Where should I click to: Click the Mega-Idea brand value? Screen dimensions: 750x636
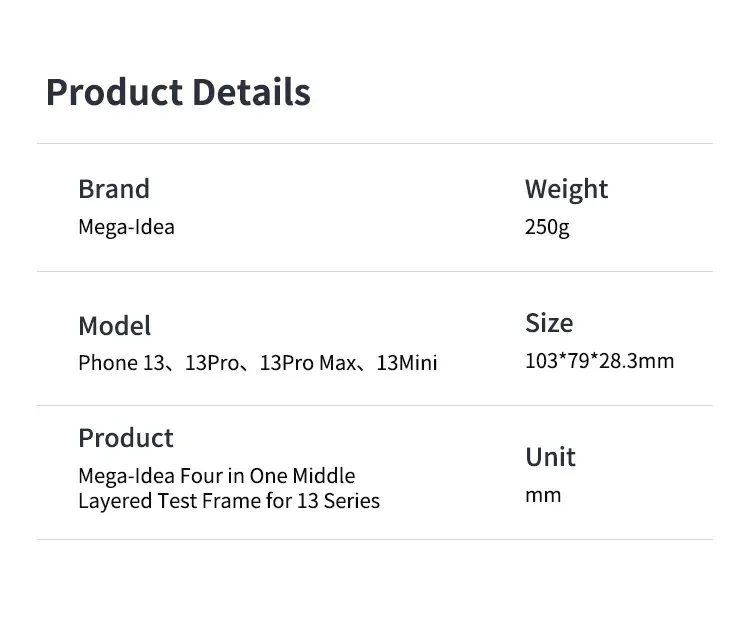[x=126, y=227]
